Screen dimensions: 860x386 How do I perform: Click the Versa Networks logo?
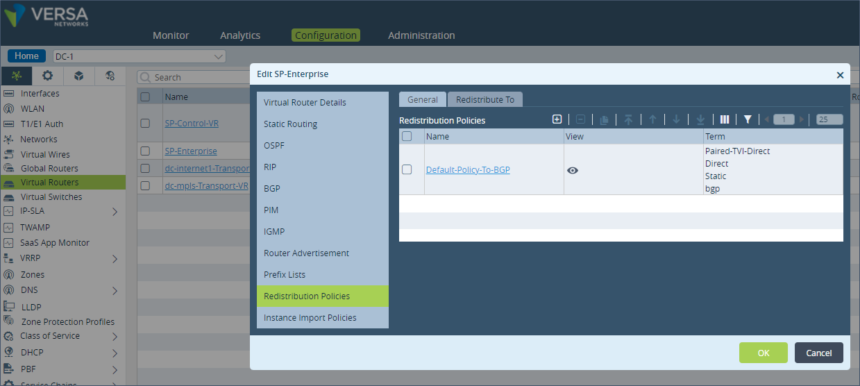(x=46, y=15)
